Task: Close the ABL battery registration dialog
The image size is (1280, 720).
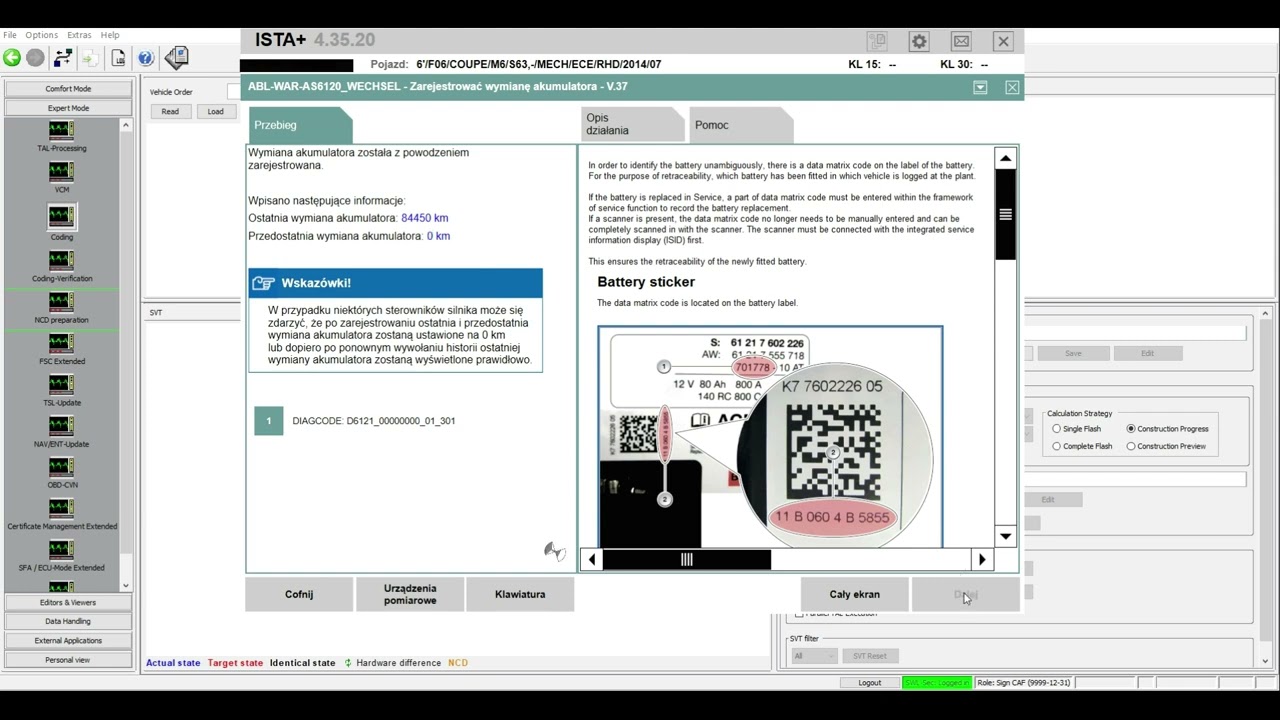Action: 1012,87
